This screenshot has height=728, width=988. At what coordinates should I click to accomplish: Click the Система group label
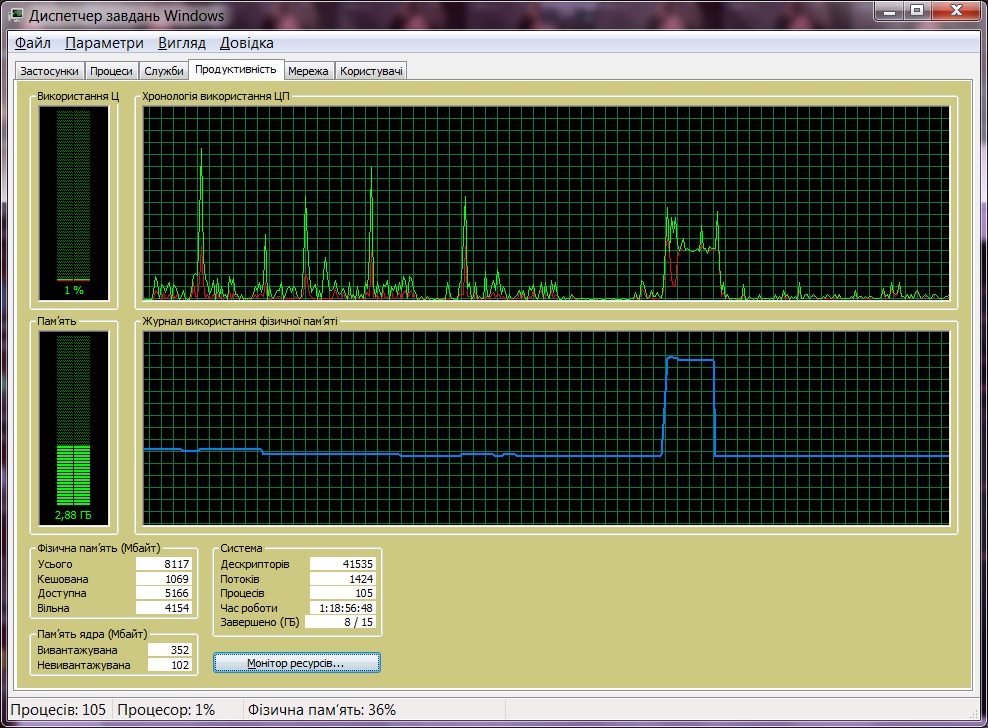click(x=241, y=548)
